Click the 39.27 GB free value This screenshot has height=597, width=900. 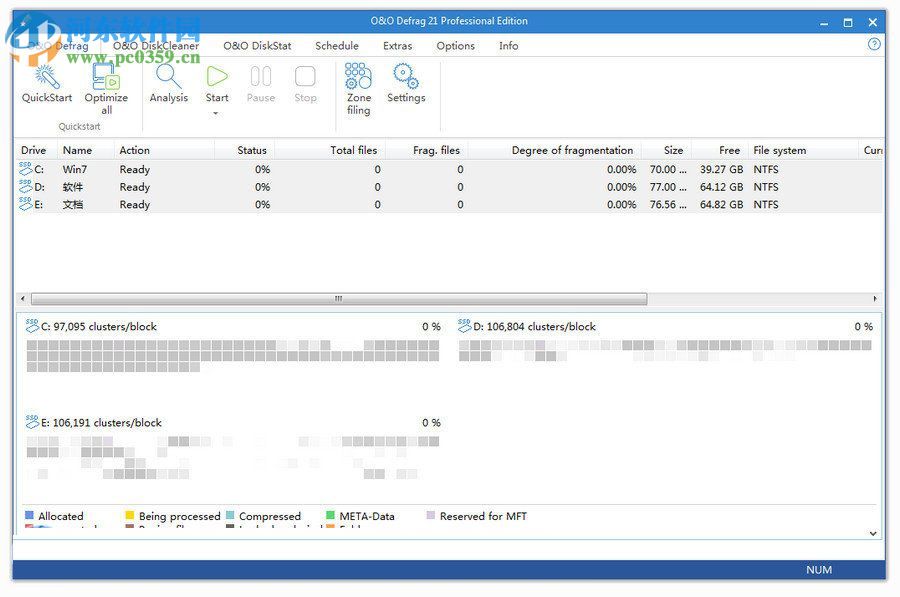(721, 169)
